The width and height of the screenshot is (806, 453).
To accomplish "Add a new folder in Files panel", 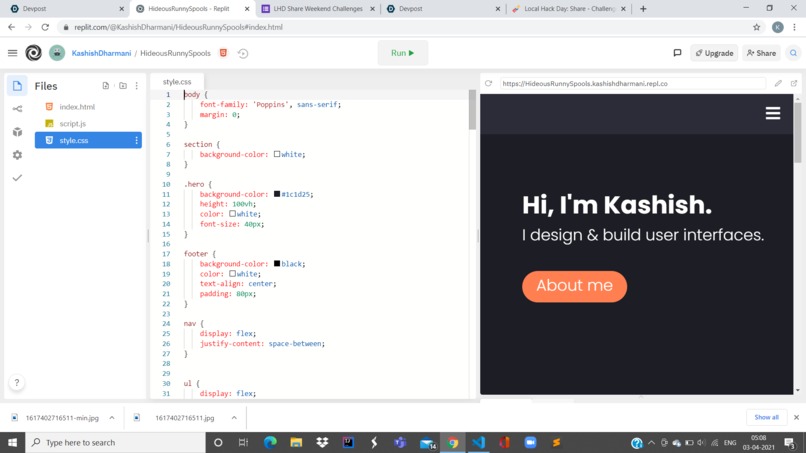I will [123, 86].
